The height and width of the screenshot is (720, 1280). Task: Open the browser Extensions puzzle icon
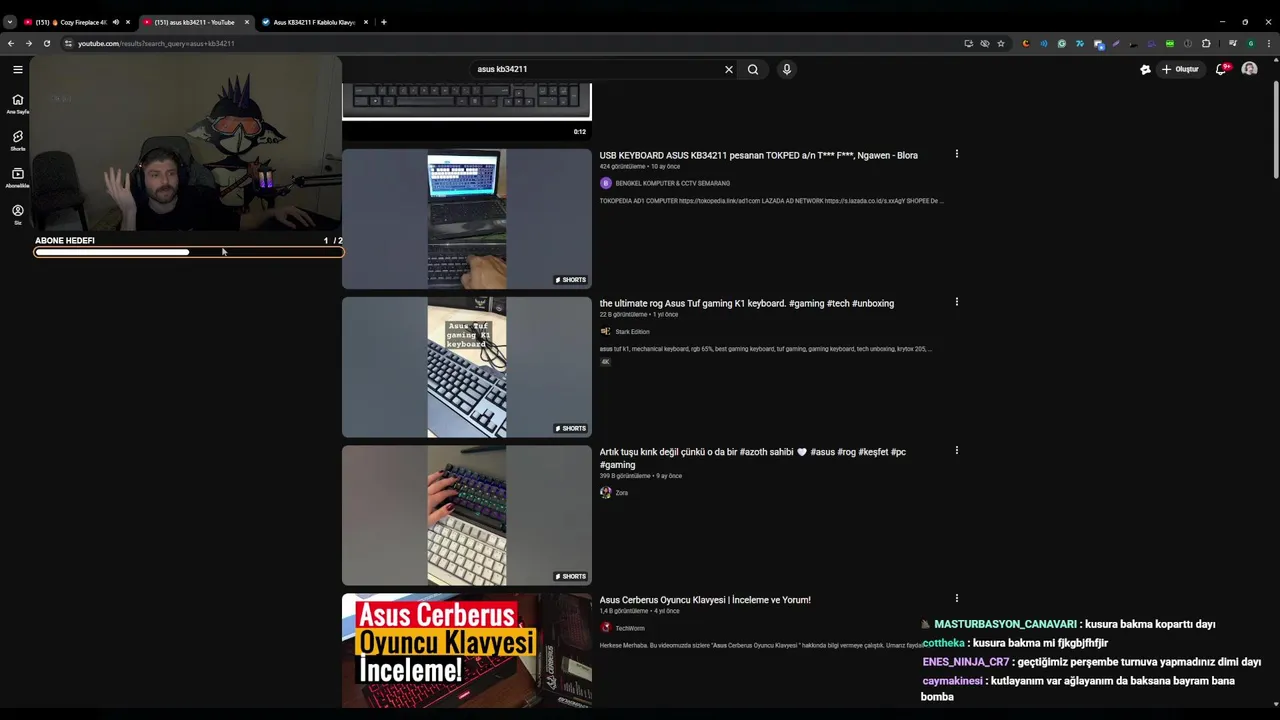click(1206, 43)
